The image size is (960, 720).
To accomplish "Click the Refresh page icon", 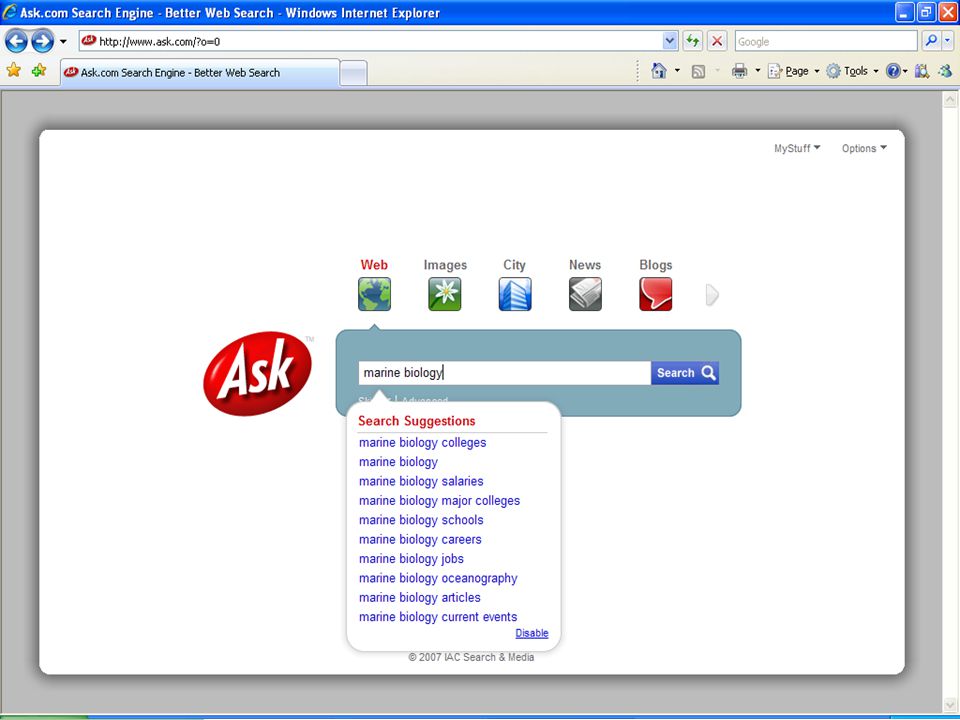I will (692, 42).
